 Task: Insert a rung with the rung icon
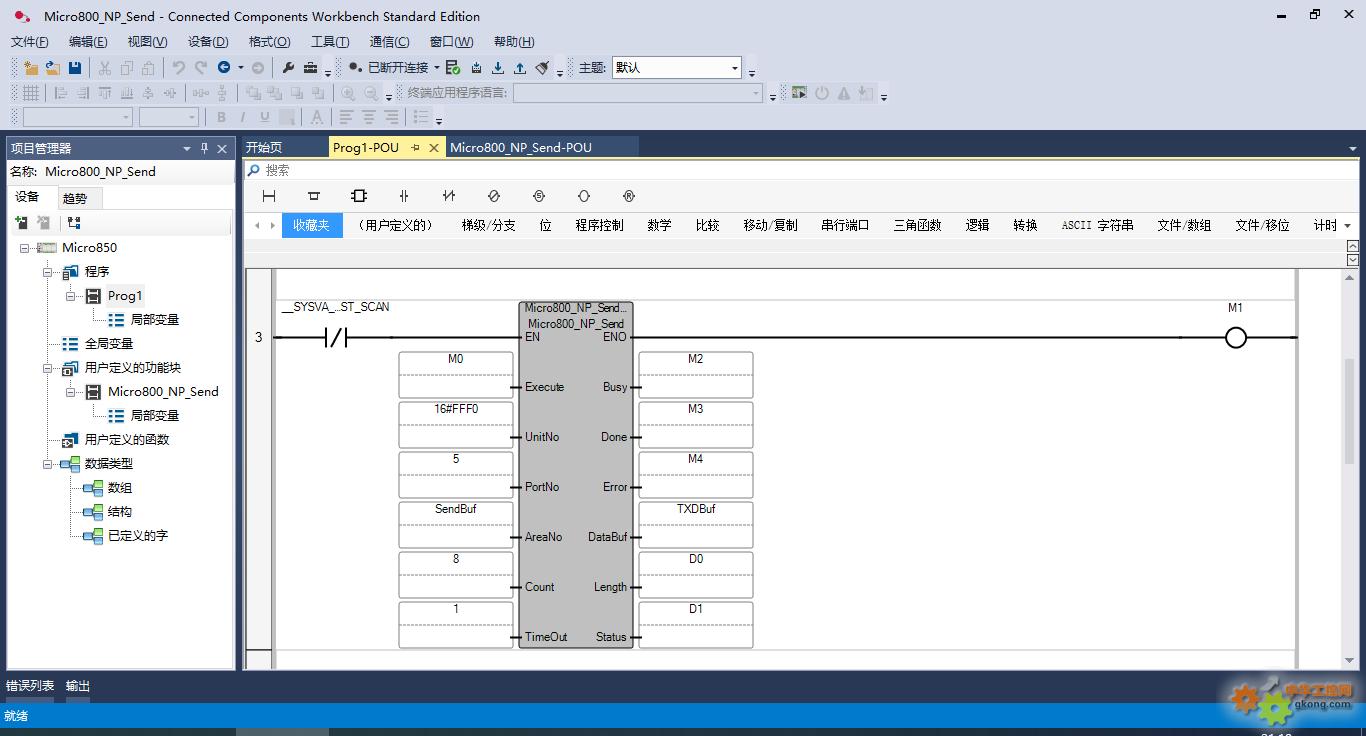click(269, 196)
